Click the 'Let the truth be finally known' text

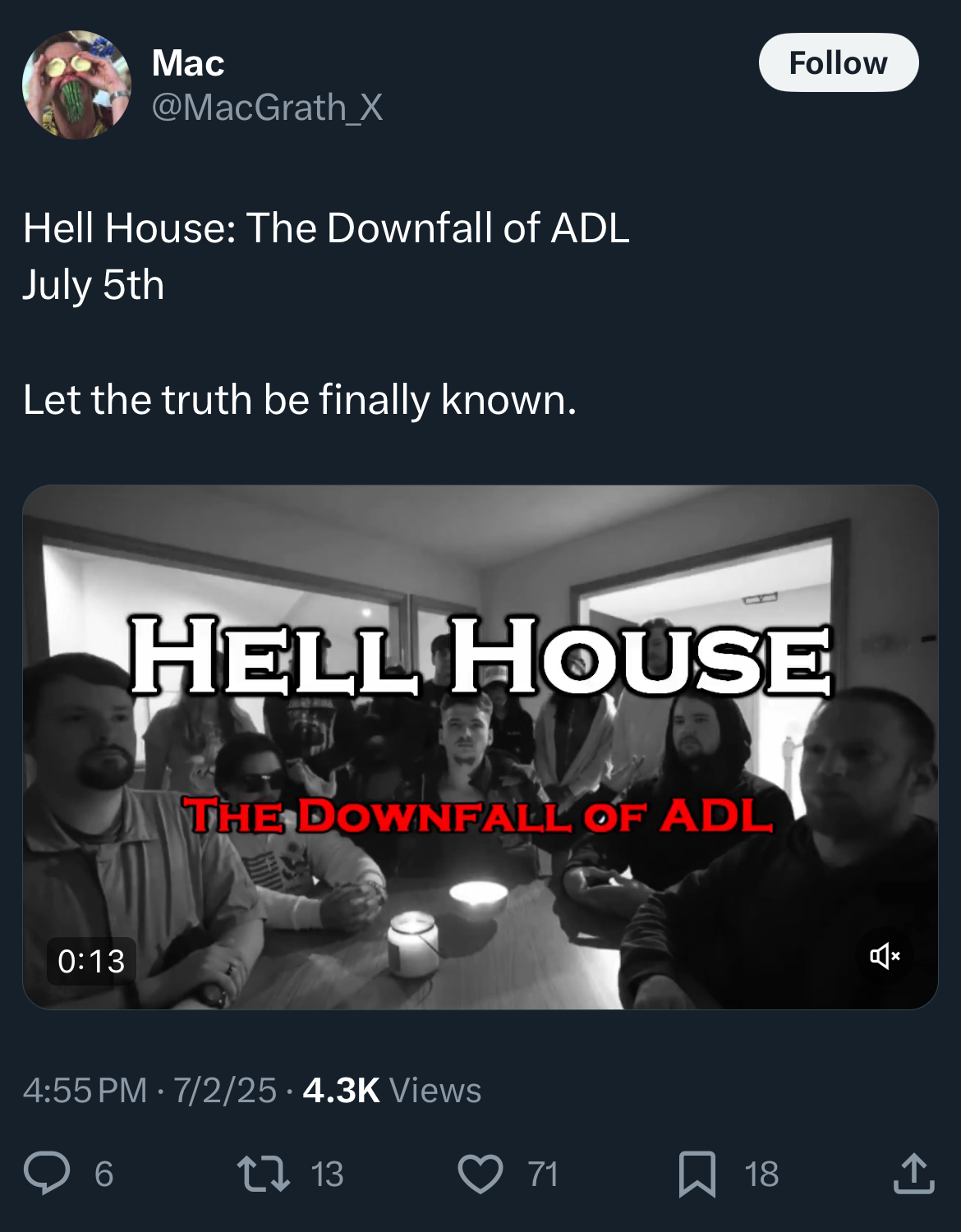300,400
